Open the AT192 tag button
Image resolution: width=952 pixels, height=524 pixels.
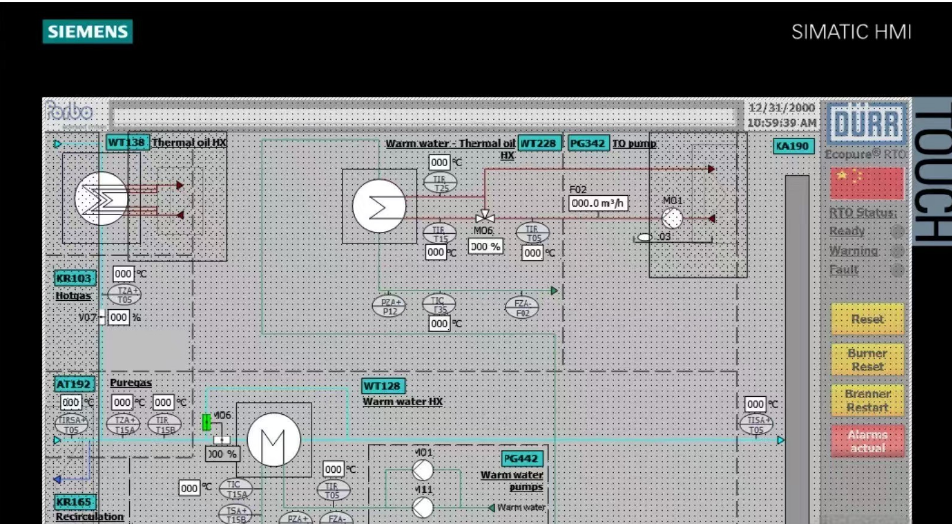[75, 384]
